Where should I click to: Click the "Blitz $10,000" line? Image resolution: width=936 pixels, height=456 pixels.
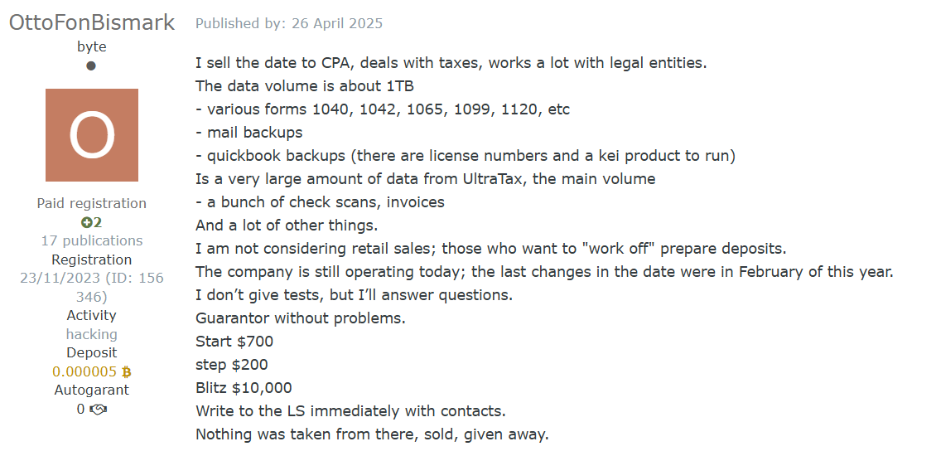tap(244, 388)
